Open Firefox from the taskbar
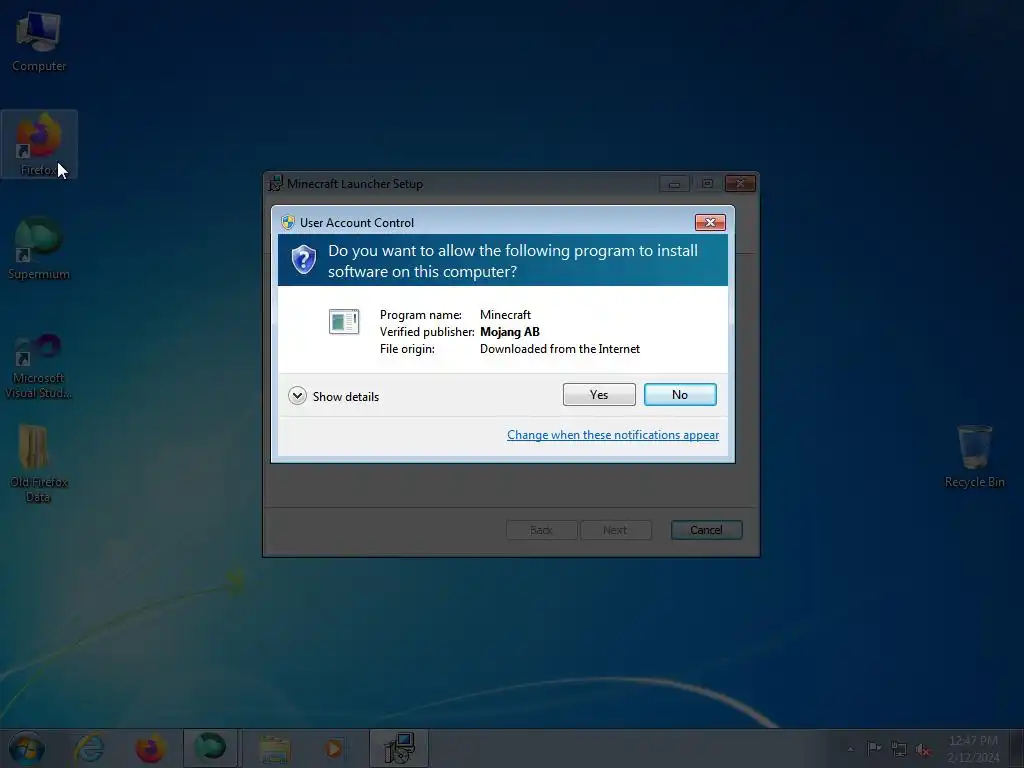 click(150, 748)
